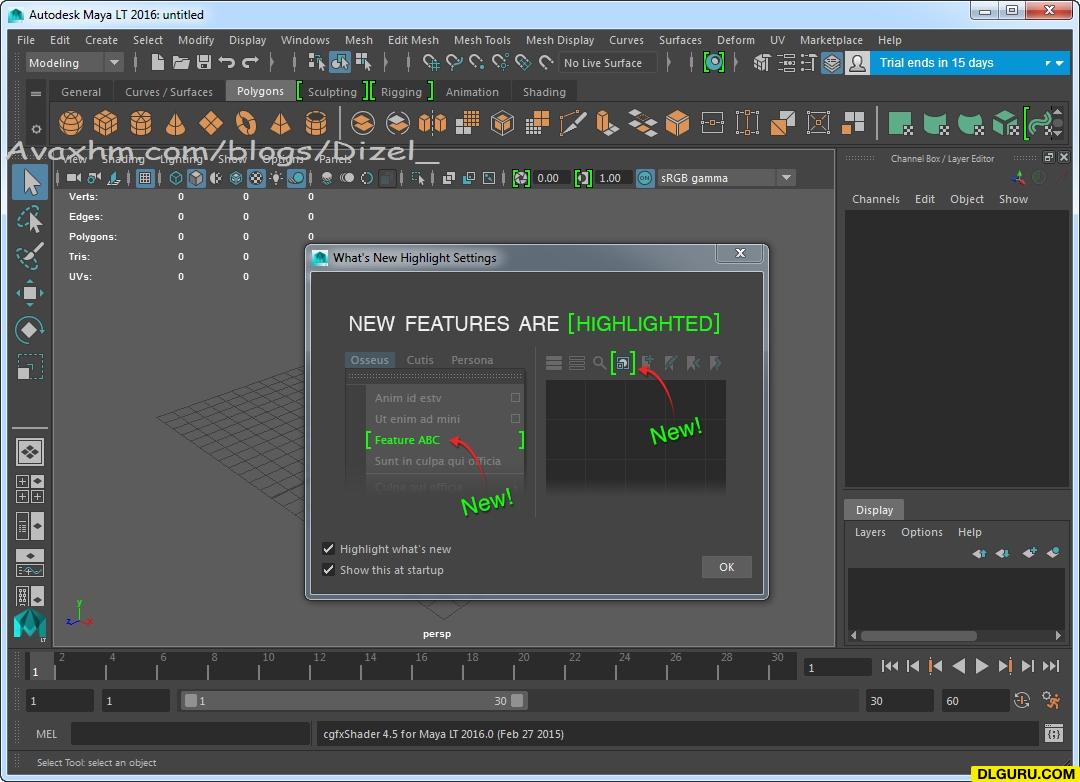Image resolution: width=1080 pixels, height=782 pixels.
Task: Click the Redo arrow icon
Action: point(250,63)
